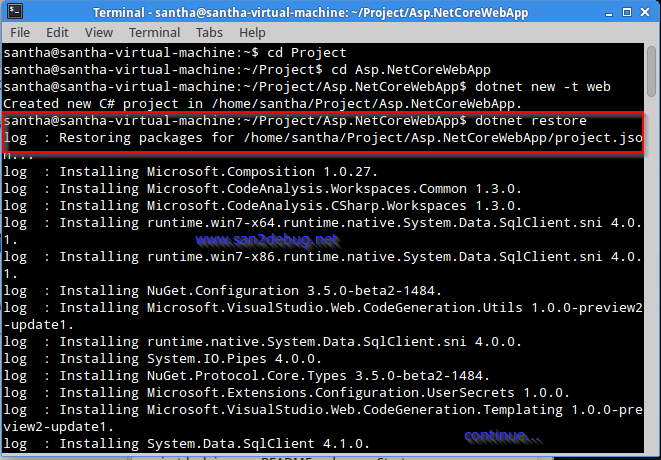Open the Tabs menu
Image resolution: width=661 pixels, height=460 pixels.
tap(209, 32)
